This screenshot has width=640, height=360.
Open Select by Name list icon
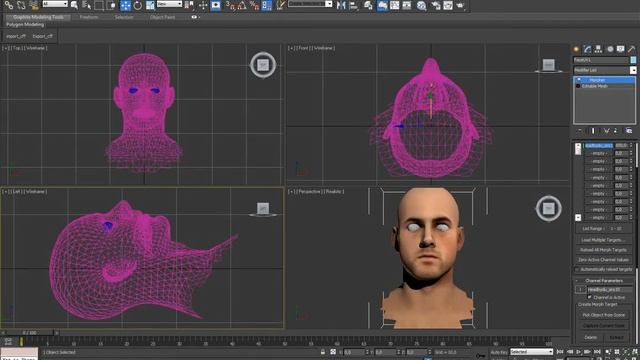coord(87,5)
